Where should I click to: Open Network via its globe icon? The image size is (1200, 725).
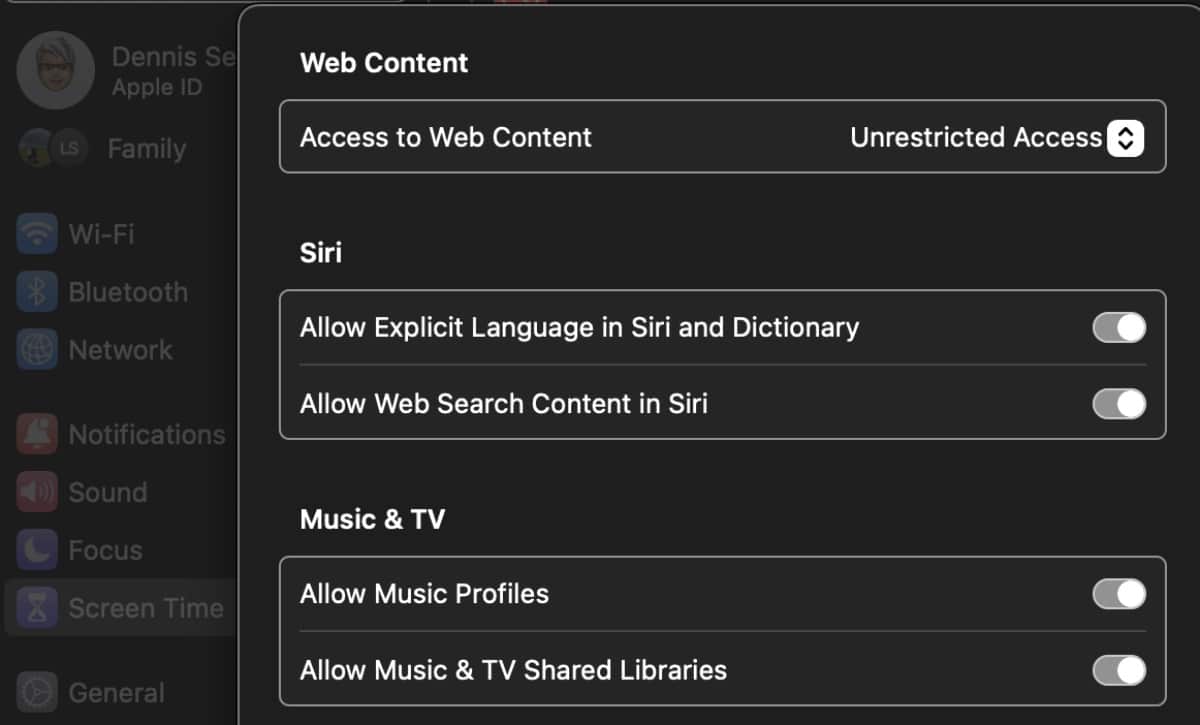(37, 350)
